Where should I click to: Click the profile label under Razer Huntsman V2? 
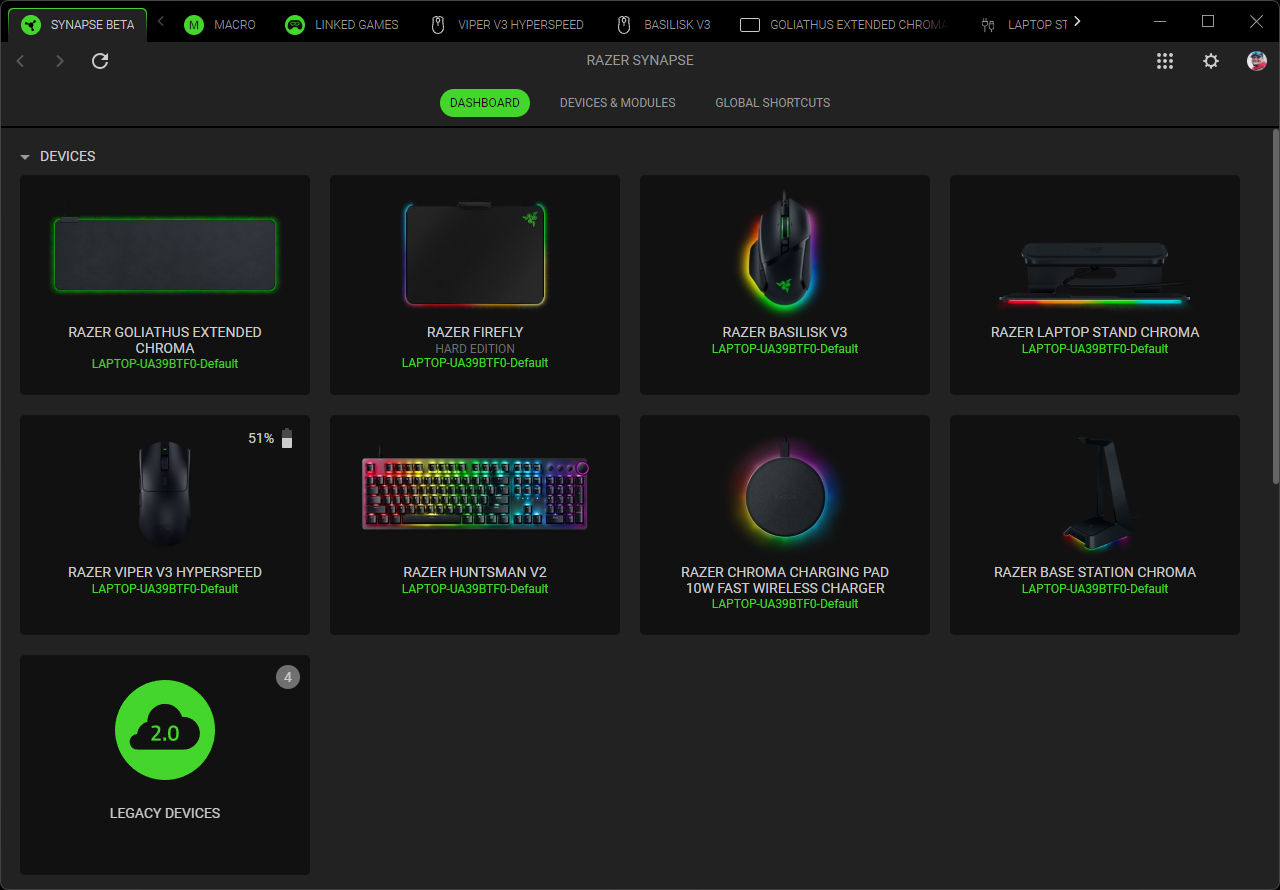coord(475,589)
